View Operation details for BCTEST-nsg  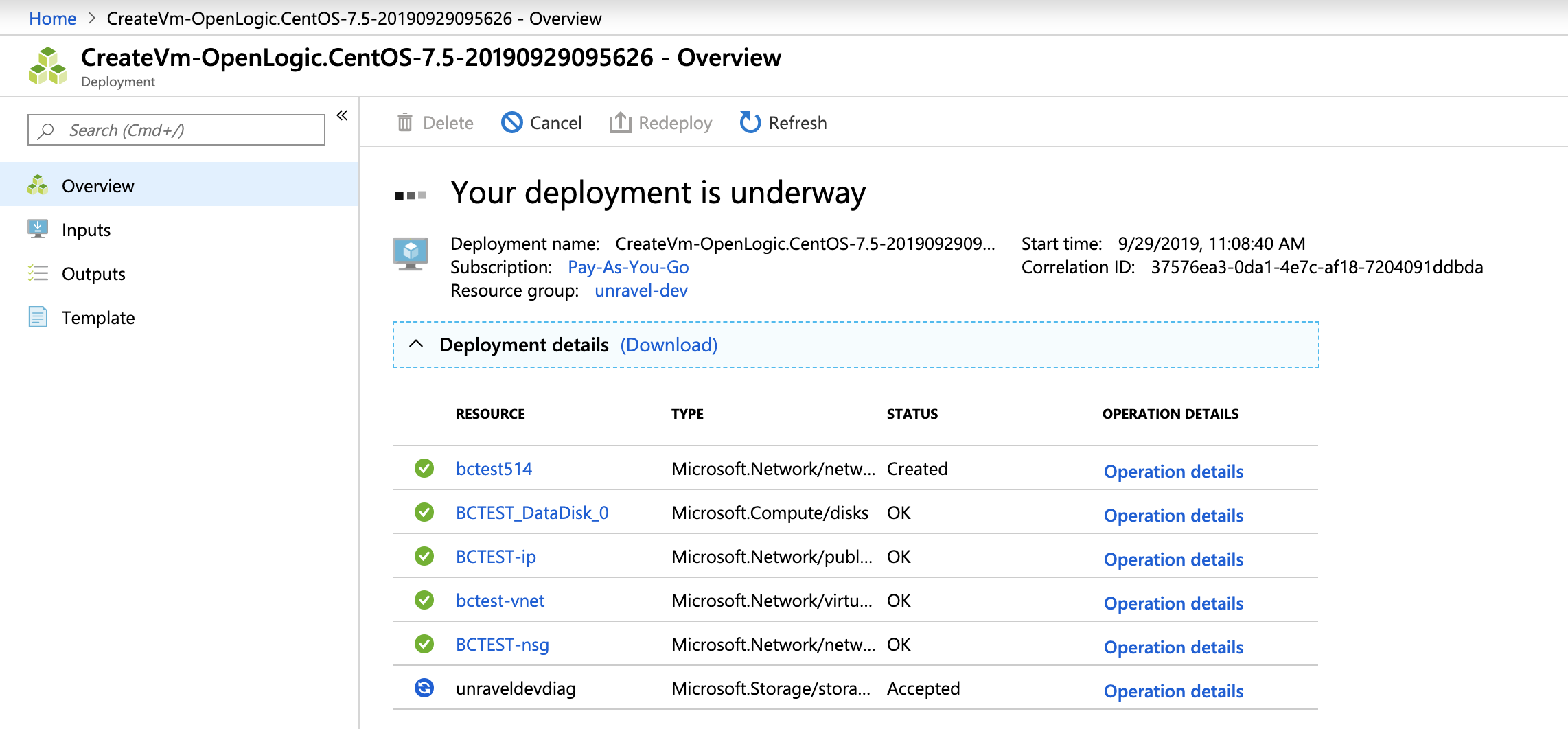click(1173, 647)
